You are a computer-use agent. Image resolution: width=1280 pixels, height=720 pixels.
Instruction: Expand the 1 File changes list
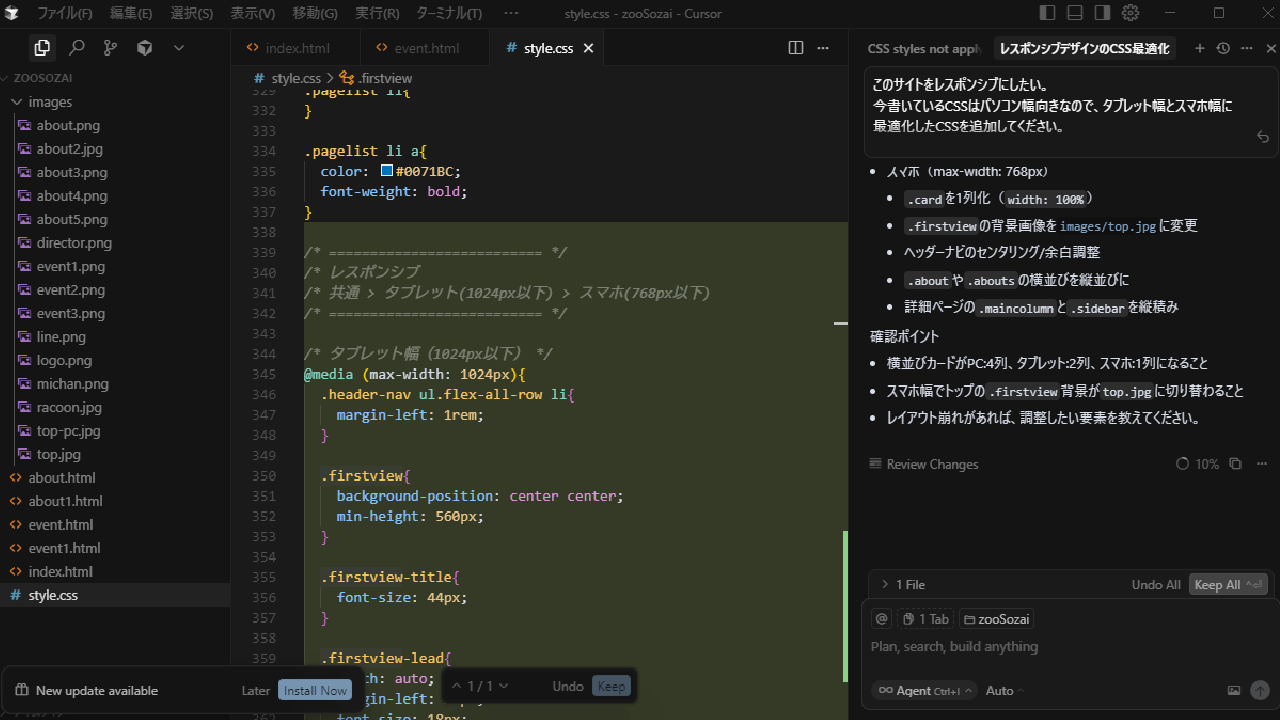(902, 585)
